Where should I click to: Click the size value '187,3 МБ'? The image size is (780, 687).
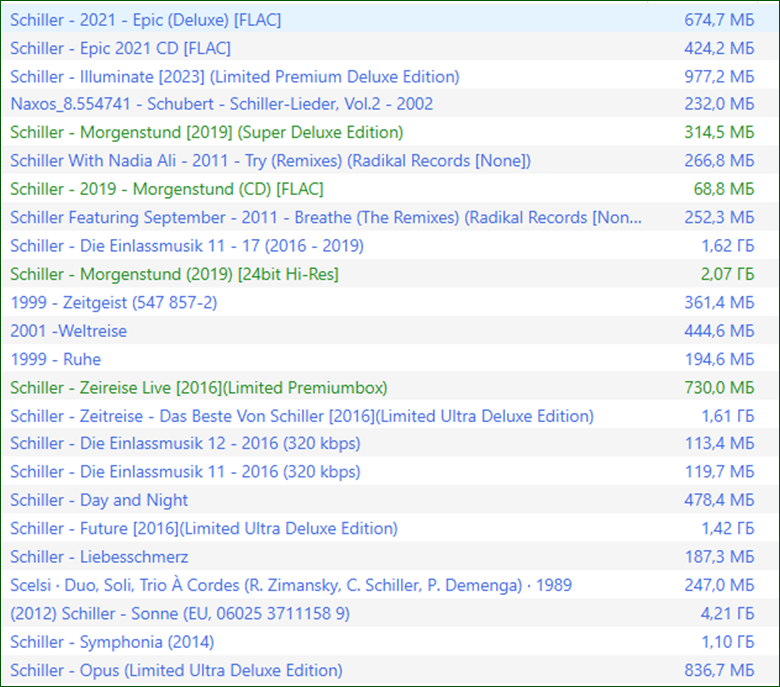[x=719, y=556]
